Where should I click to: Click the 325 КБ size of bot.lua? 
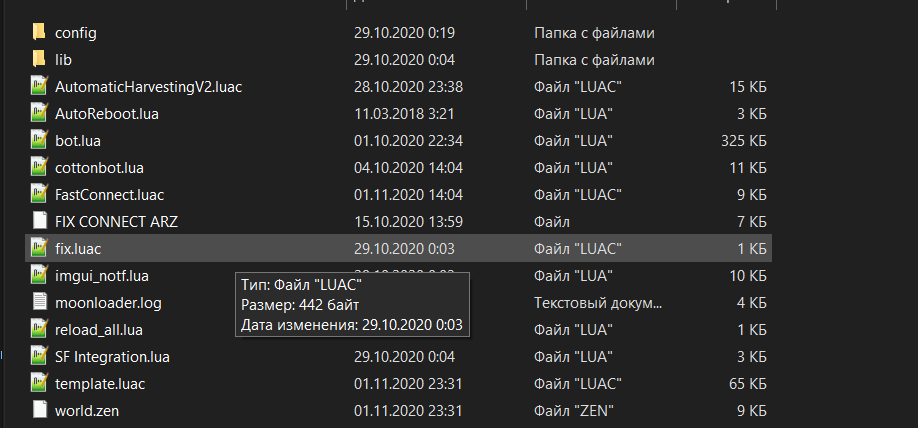(743, 140)
